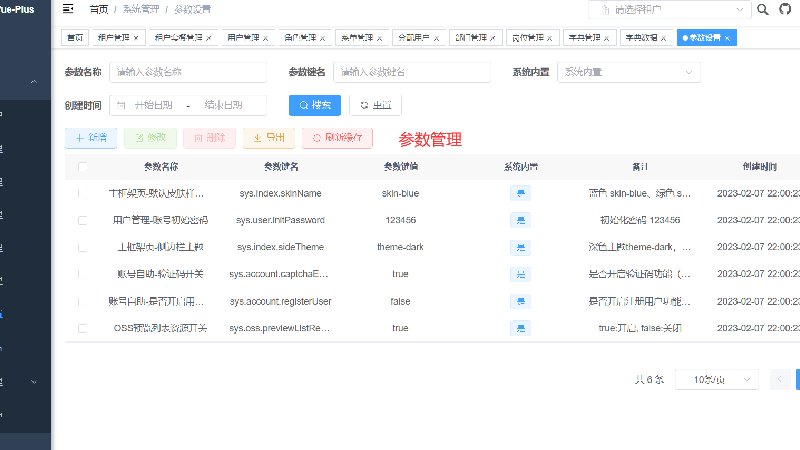Toggle the select-all checkbox in table header
800x450 pixels.
[82, 167]
